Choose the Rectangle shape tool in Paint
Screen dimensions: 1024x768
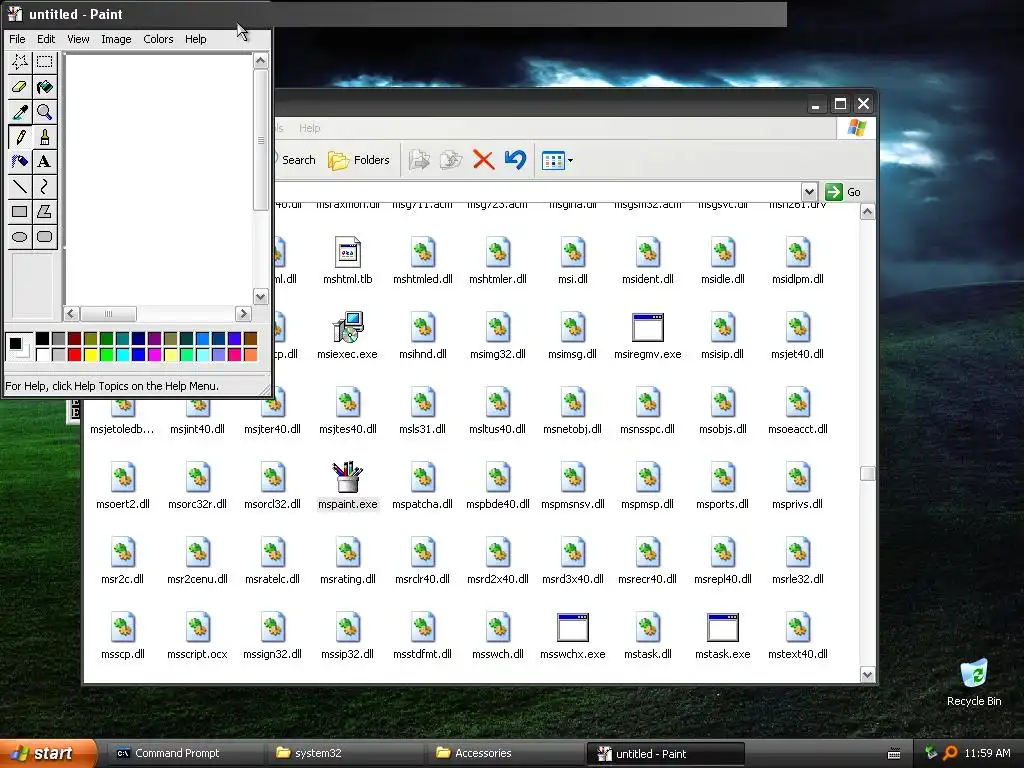(x=20, y=212)
